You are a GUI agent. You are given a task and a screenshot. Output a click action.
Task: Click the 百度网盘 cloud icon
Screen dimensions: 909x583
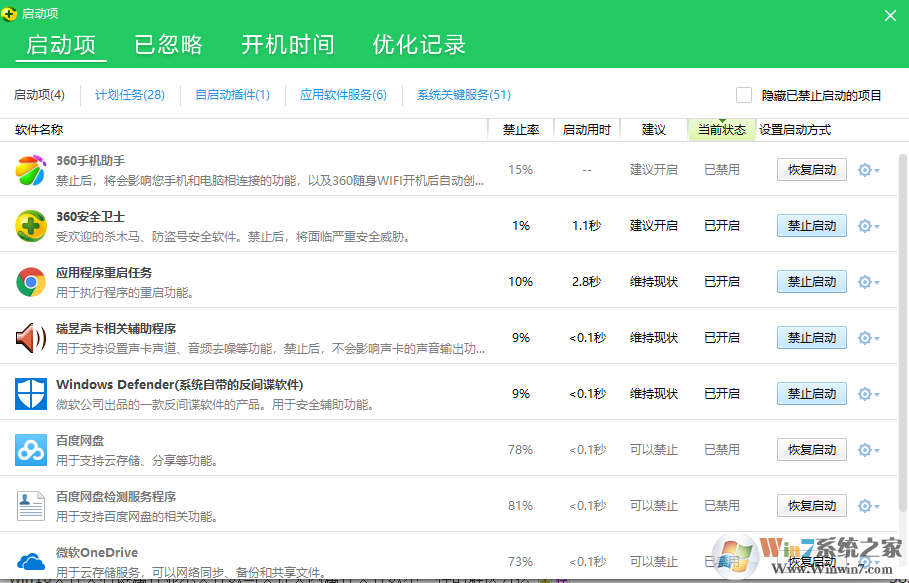tap(31, 450)
